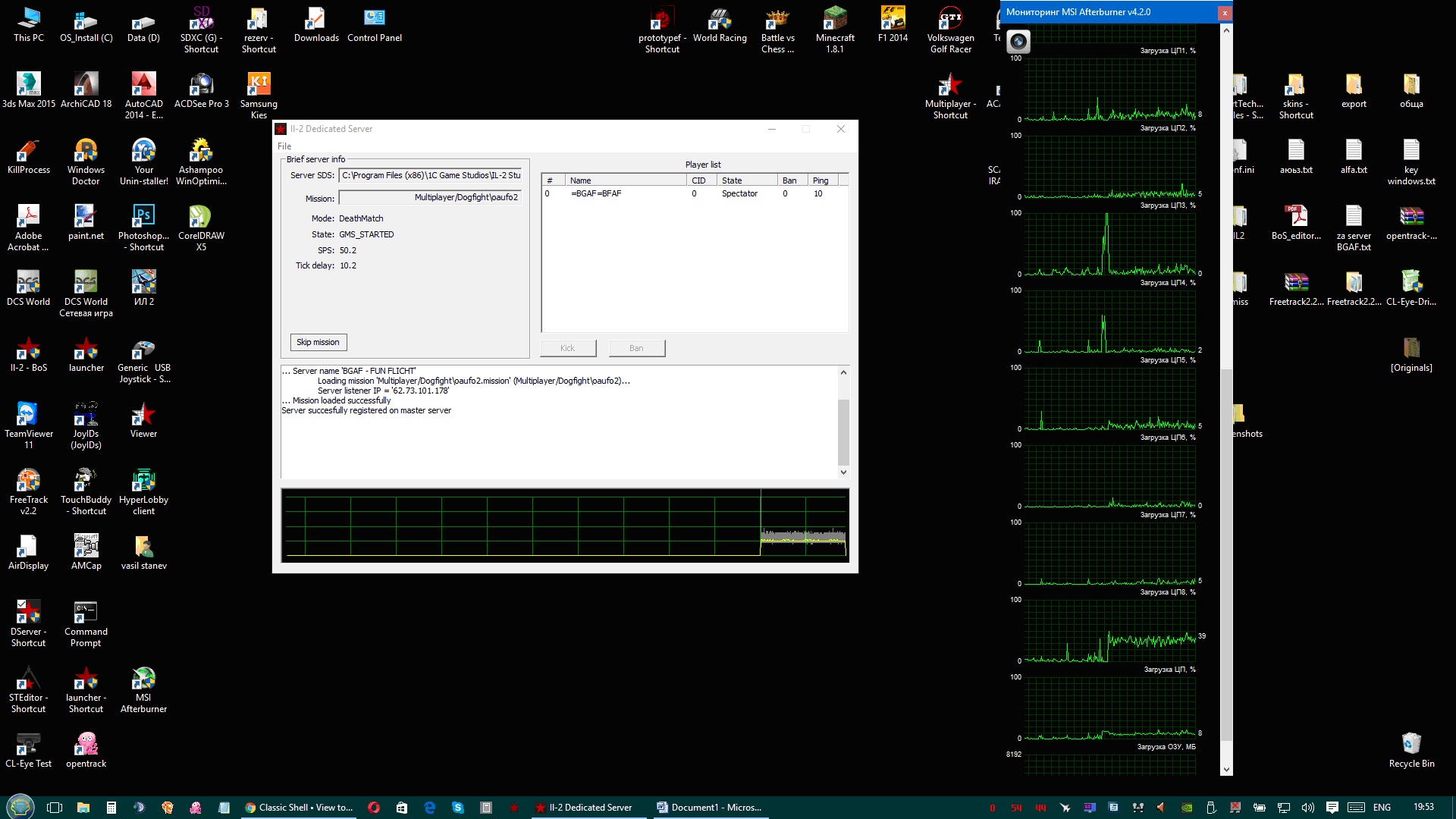Open CorelDRAW X5 icon

click(x=201, y=227)
